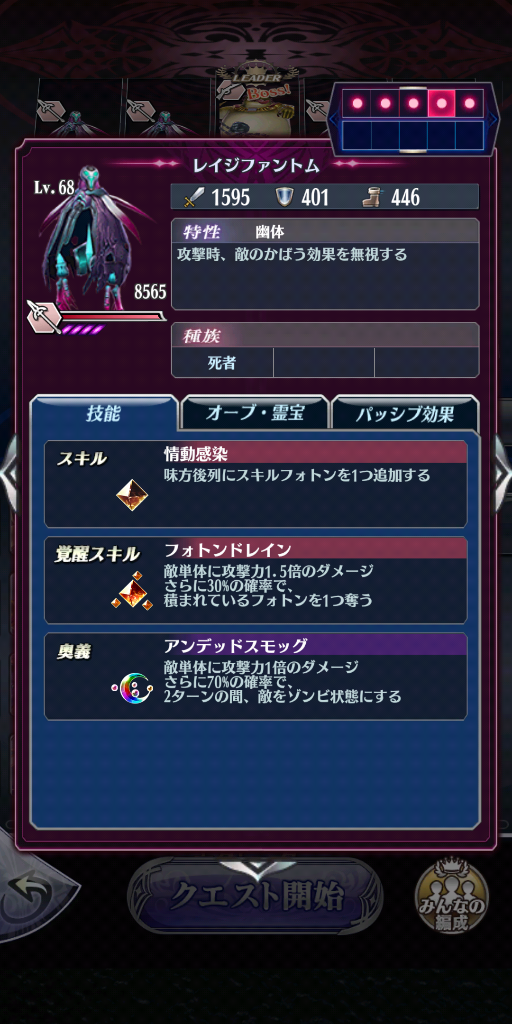
Task: Click the shield defense stat icon
Action: [x=286, y=197]
